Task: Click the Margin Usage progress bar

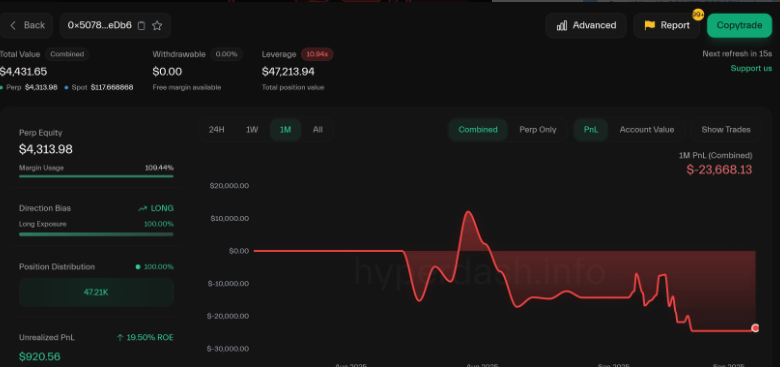Action: 97,176
